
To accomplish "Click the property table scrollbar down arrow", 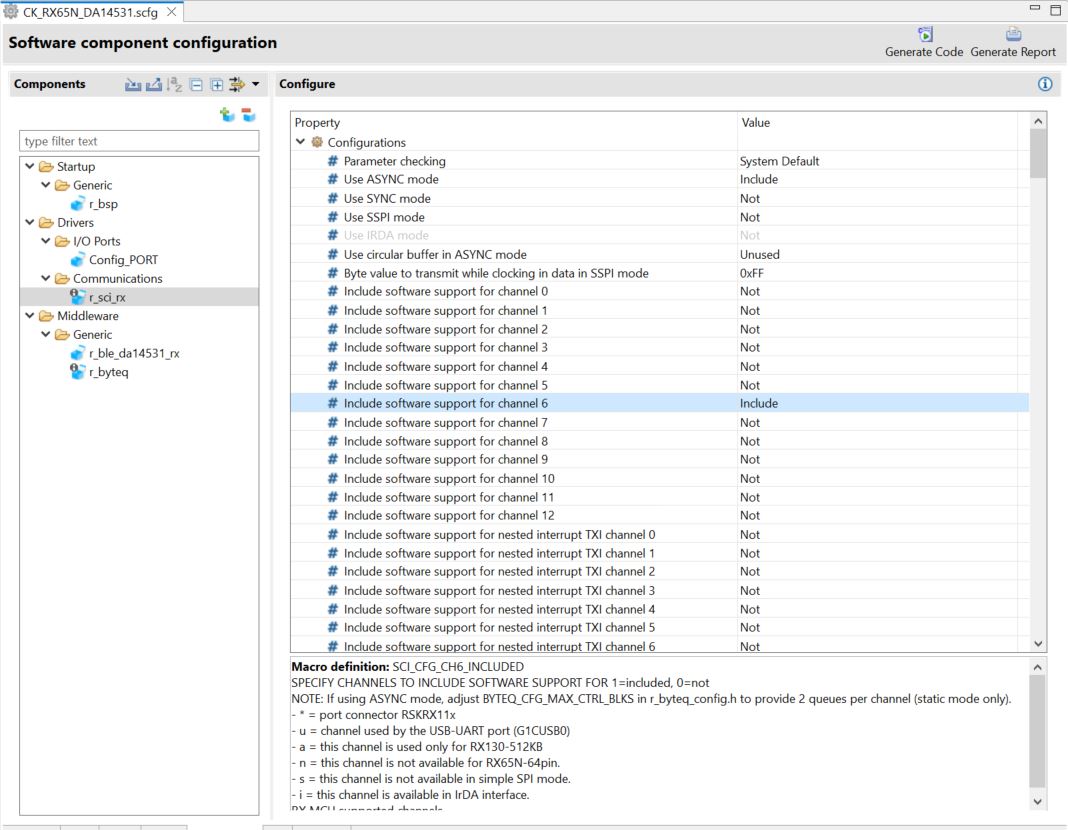I will coord(1038,643).
